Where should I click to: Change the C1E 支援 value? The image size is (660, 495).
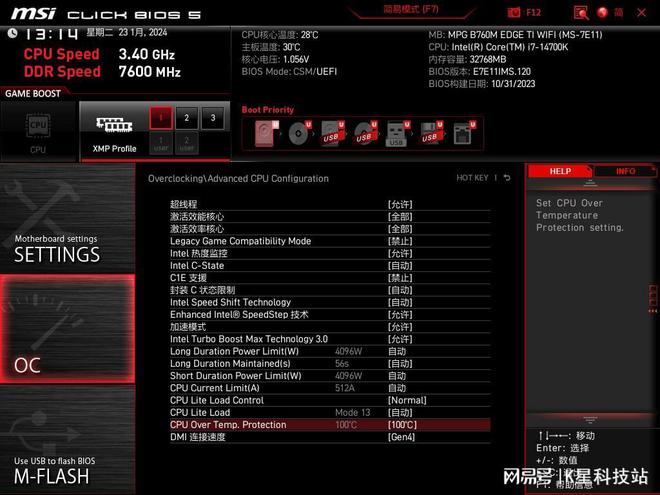click(x=400, y=278)
